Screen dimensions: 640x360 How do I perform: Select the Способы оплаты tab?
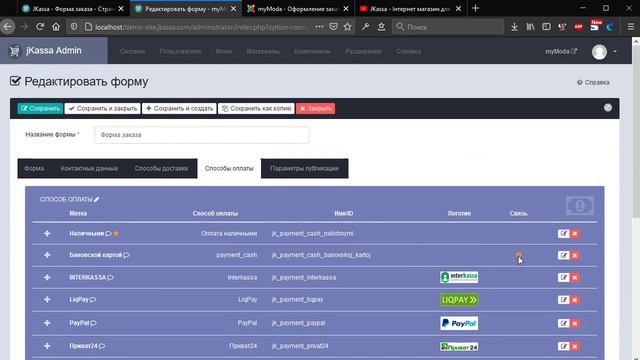229,168
